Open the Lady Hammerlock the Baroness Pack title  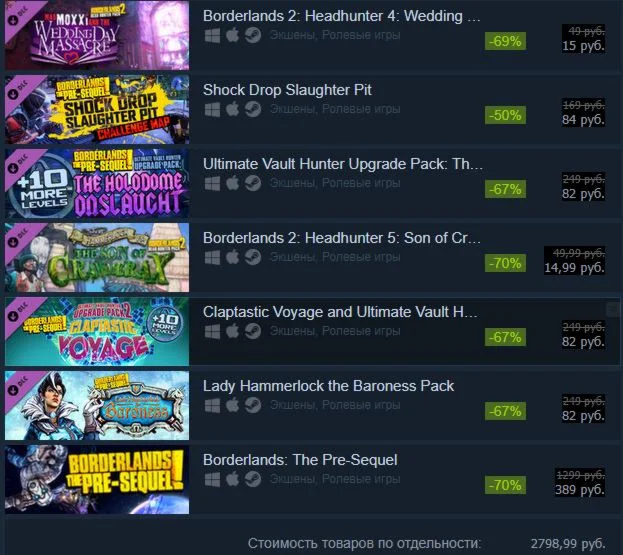(329, 386)
